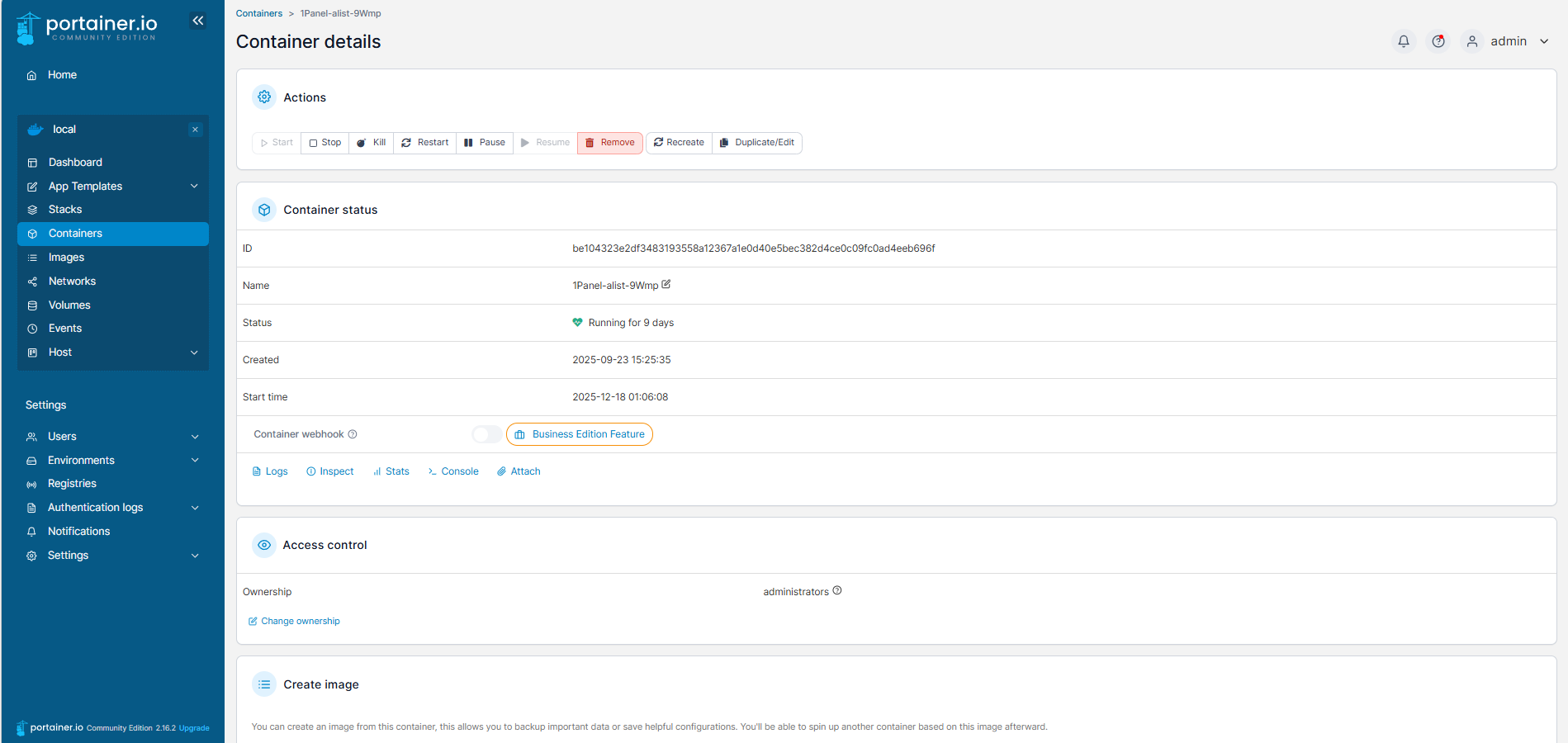Open notifications bell icon in header

(1404, 41)
